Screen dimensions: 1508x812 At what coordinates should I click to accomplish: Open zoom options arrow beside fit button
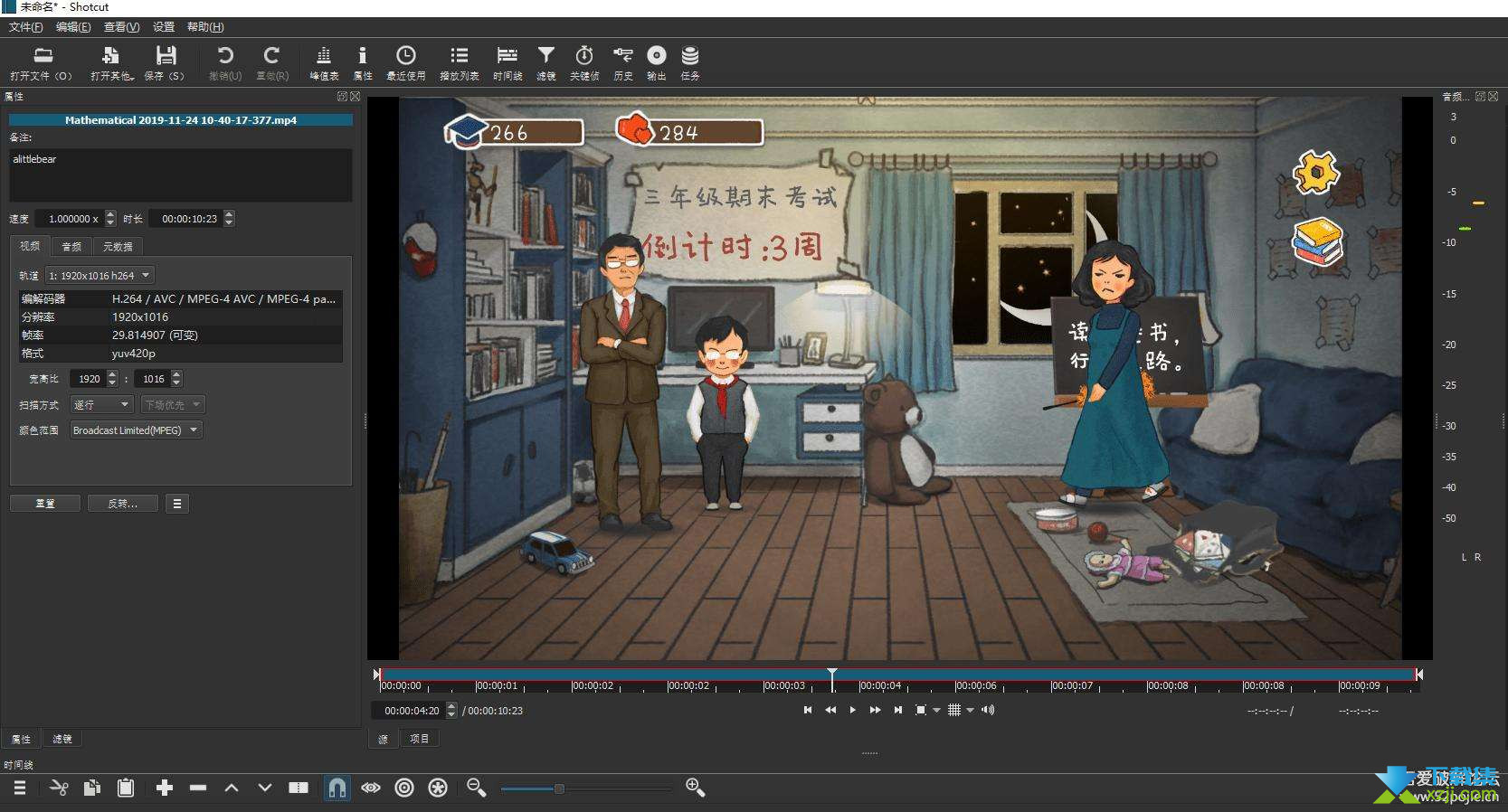[936, 710]
